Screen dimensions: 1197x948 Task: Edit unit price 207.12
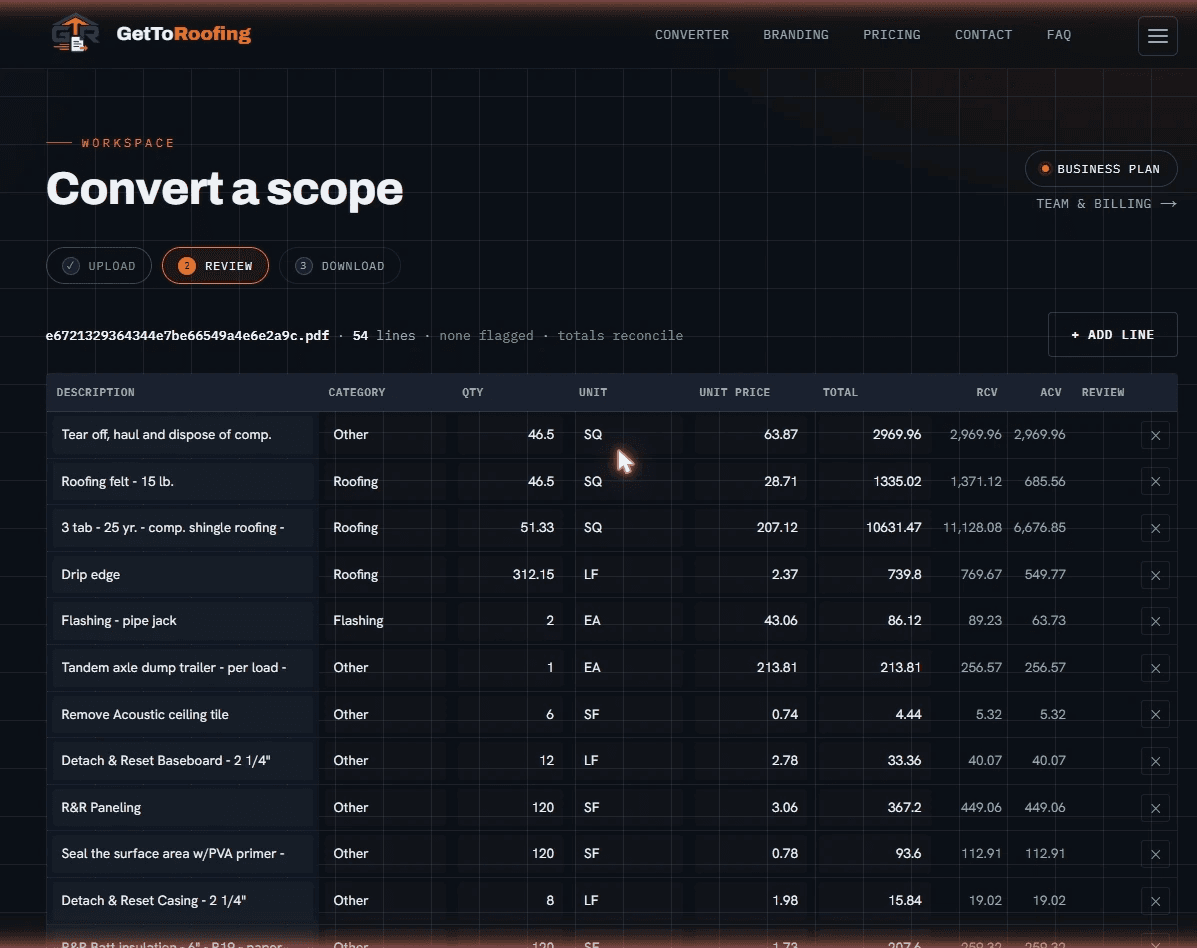point(750,527)
